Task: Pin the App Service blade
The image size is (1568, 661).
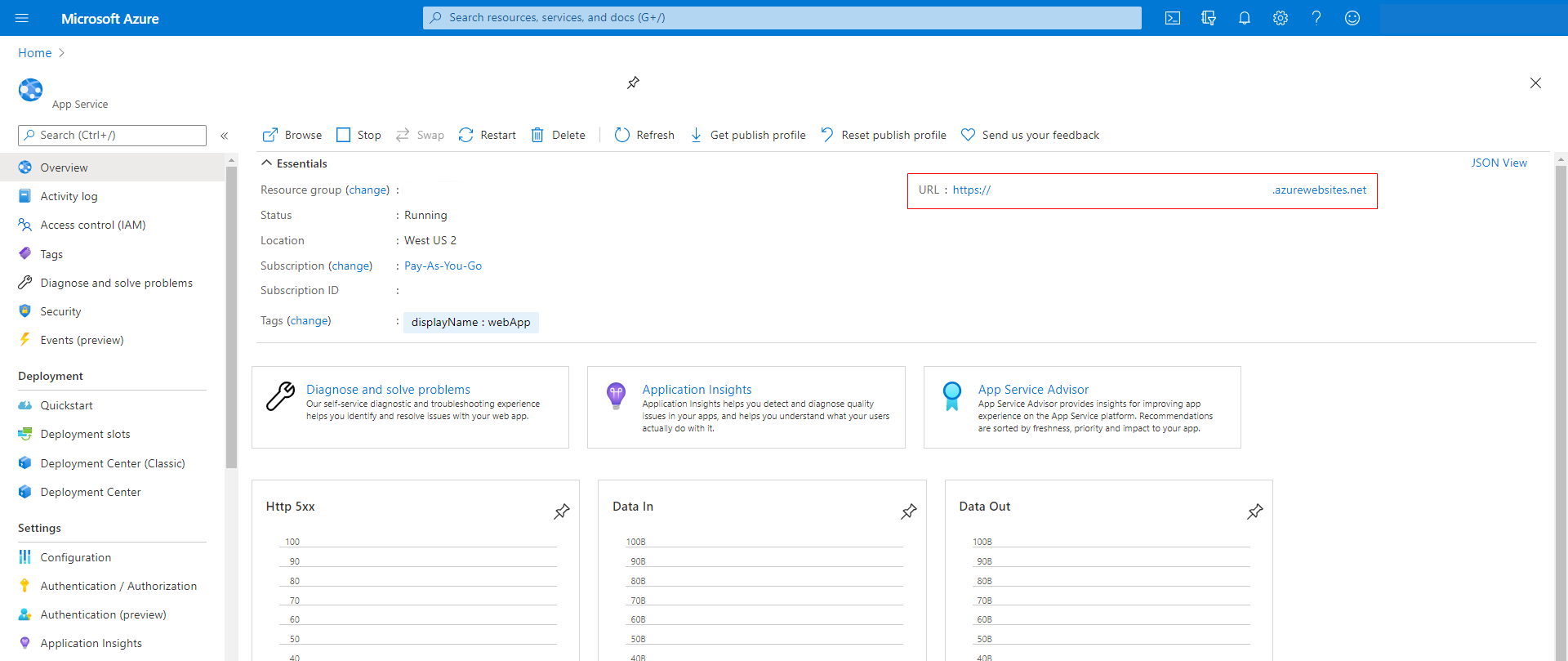Action: click(633, 83)
